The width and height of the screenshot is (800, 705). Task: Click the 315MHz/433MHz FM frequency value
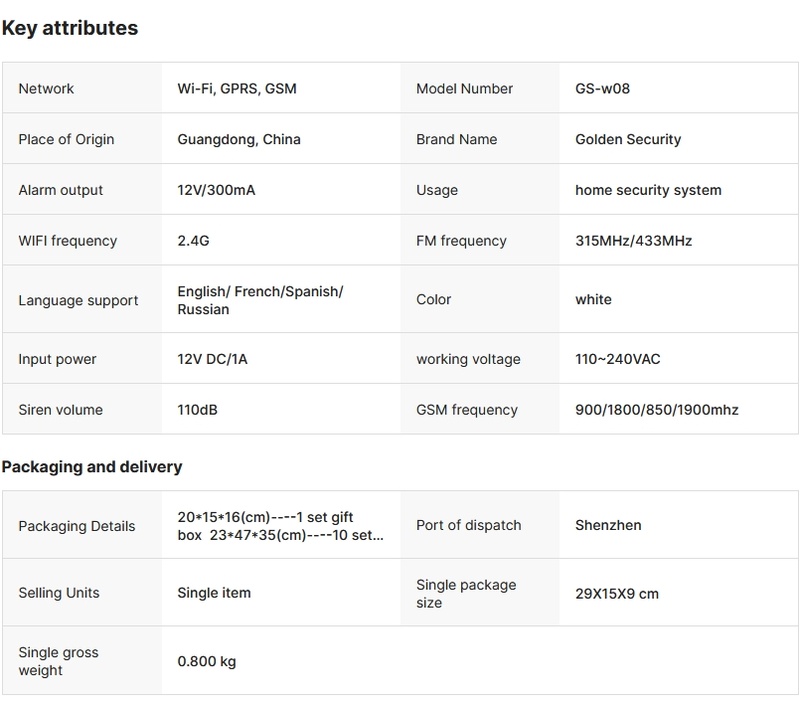pyautogui.click(x=634, y=241)
